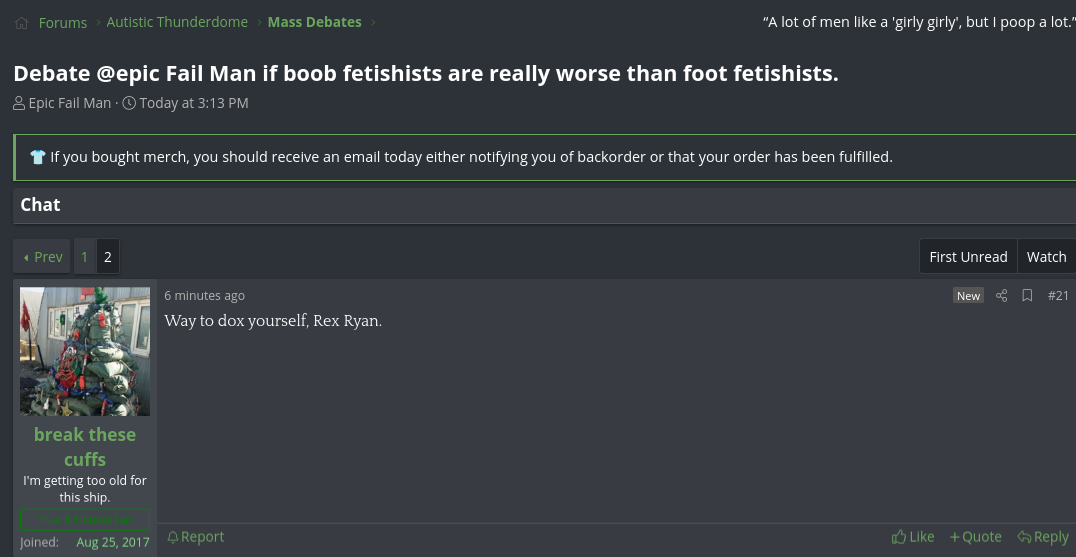Open the Mass Debates breadcrumb
Viewport: 1076px width, 557px height.
click(x=314, y=22)
